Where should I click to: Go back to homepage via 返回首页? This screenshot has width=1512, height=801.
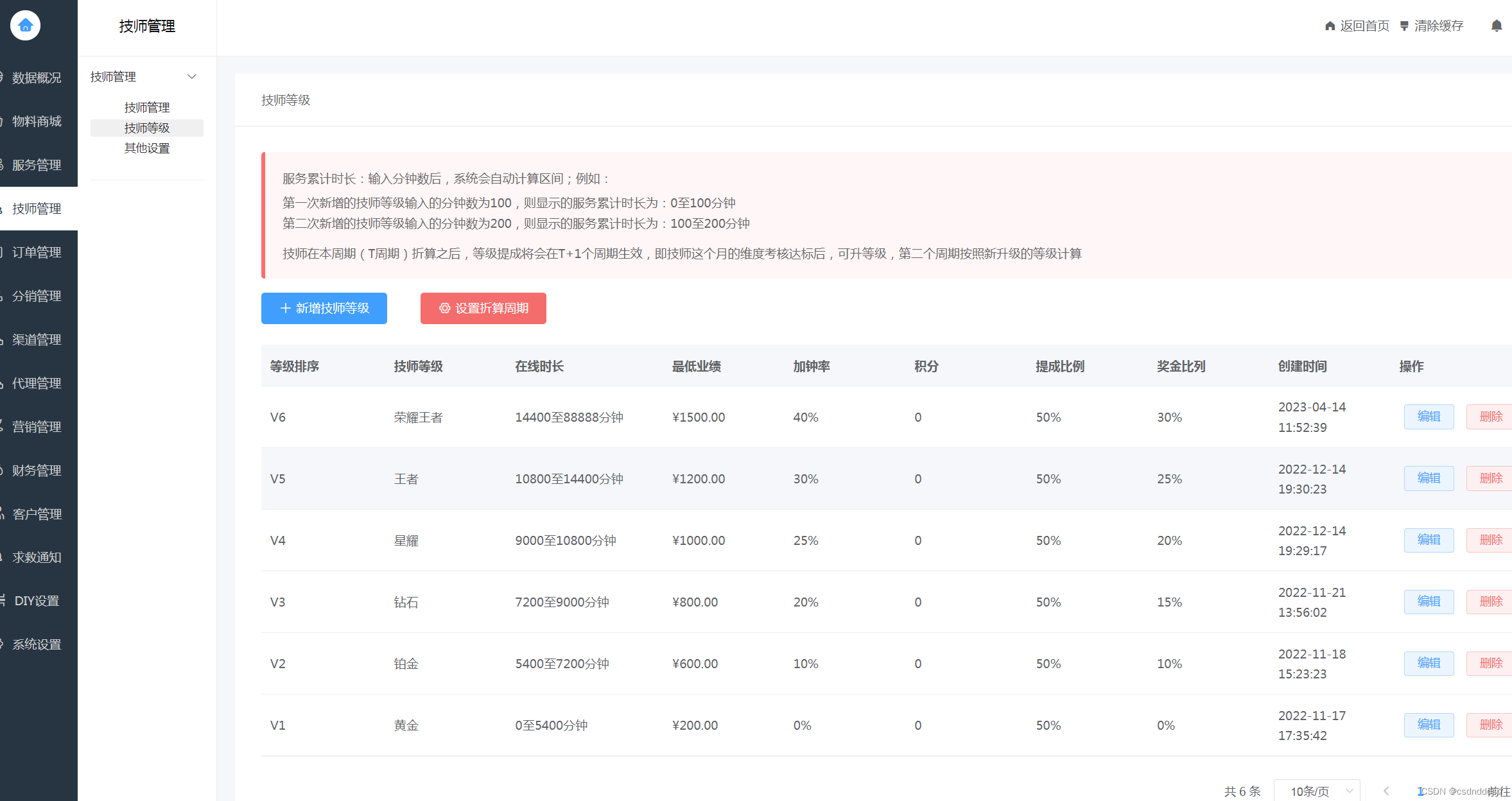(1364, 26)
